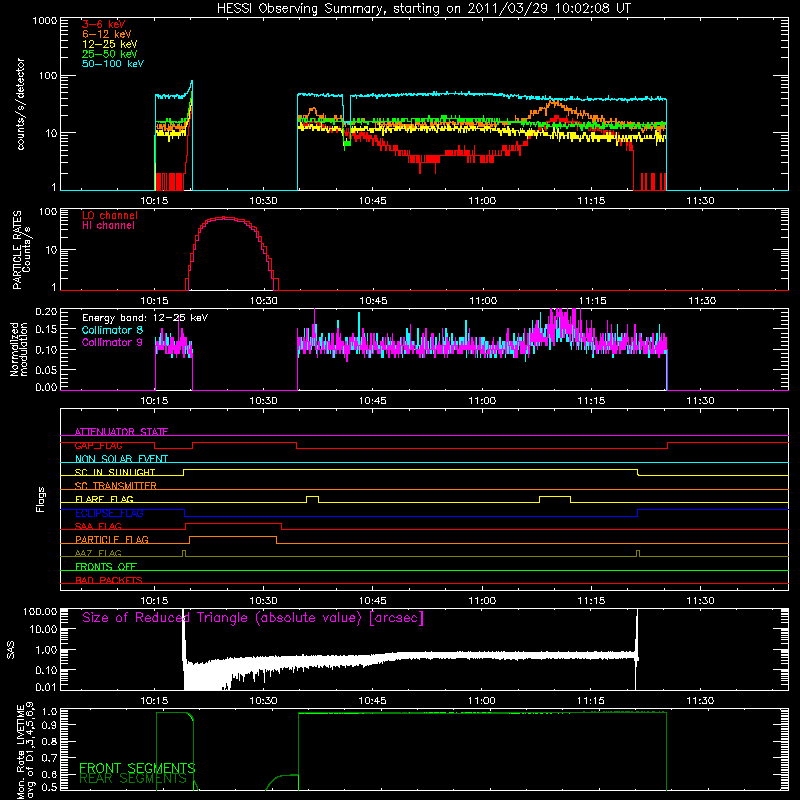800x800 pixels.
Task: Click the SC IN SUNLIGHT flag label
Action: (115, 472)
